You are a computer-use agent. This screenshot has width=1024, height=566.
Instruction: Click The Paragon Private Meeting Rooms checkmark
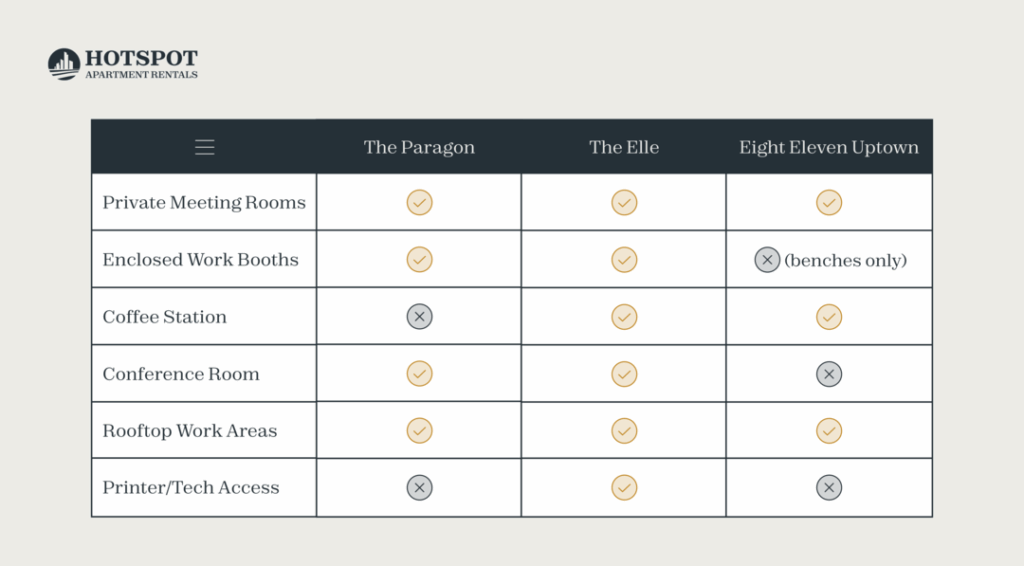pos(419,202)
